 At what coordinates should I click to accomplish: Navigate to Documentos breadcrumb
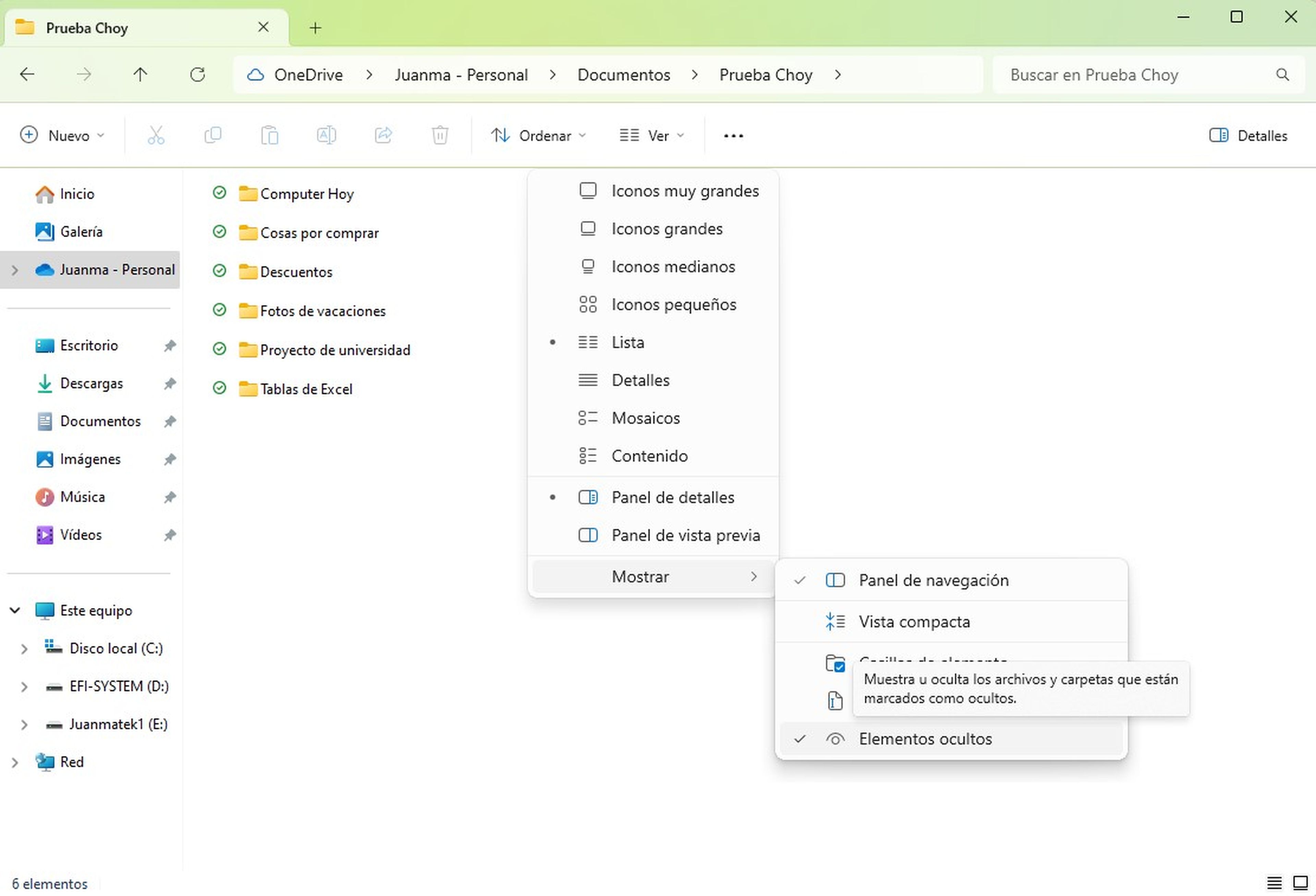tap(623, 75)
